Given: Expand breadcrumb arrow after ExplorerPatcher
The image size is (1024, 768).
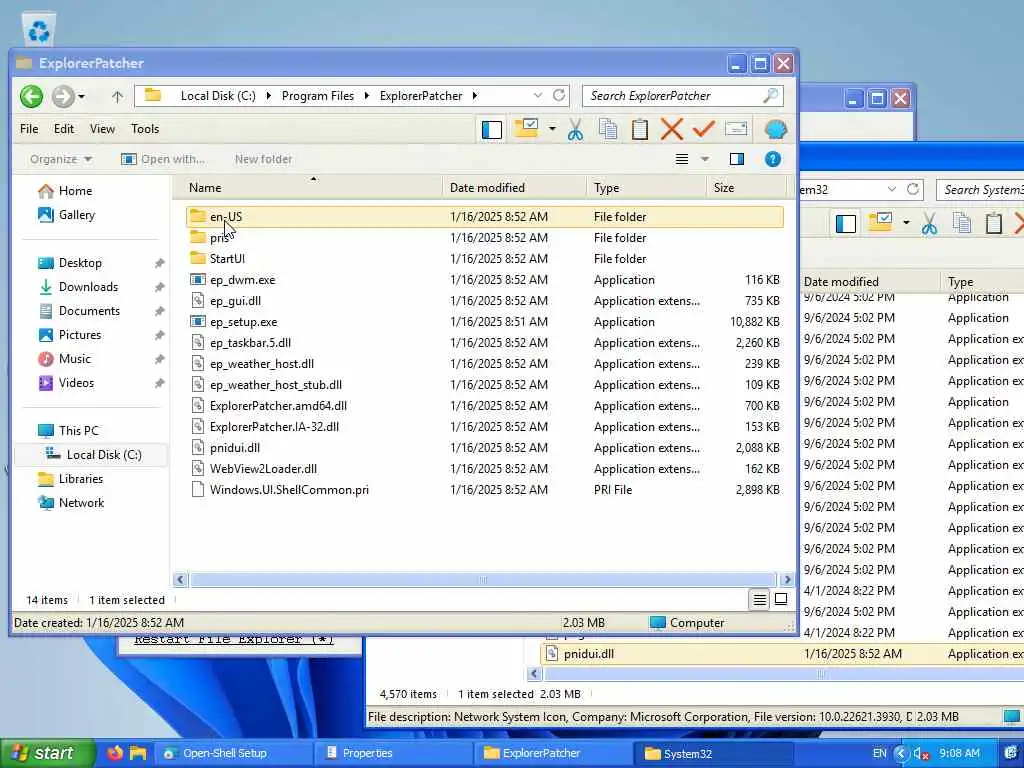Looking at the screenshot, I should coord(475,96).
